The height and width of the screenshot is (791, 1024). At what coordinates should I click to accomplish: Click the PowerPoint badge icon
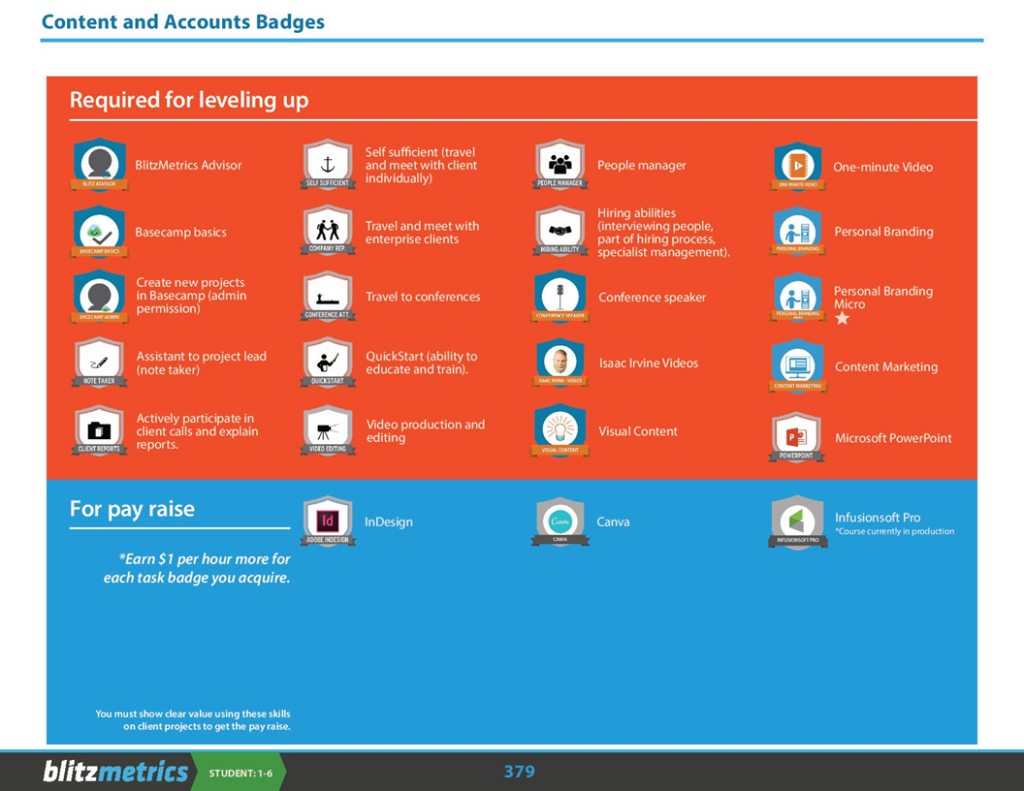pyautogui.click(x=797, y=438)
